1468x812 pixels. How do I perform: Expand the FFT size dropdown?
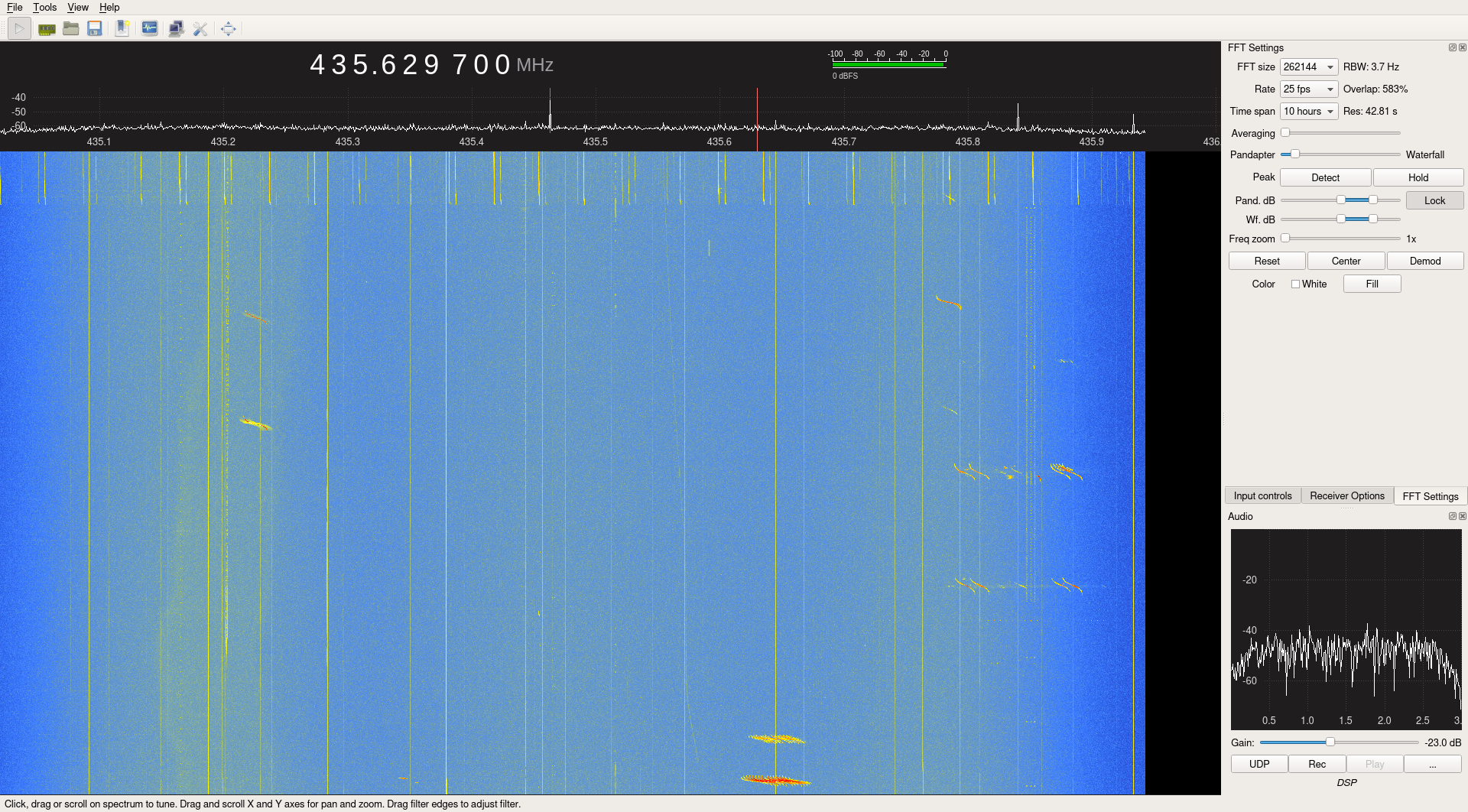(1309, 67)
